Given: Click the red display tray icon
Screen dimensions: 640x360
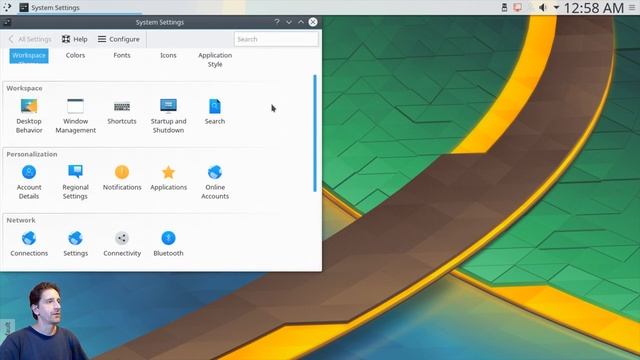Looking at the screenshot, I should (x=518, y=7).
